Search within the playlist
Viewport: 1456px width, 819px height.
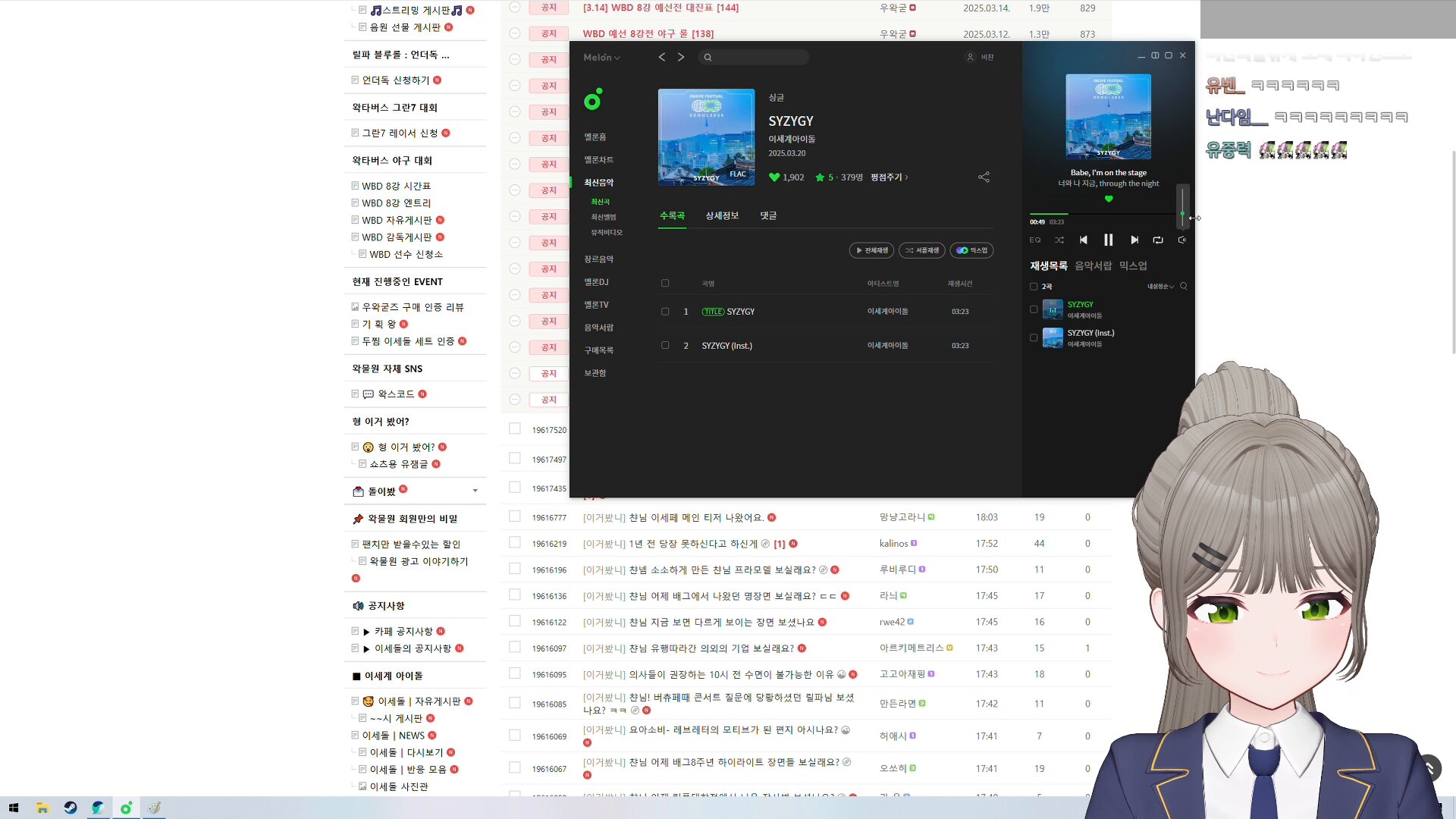(1183, 286)
